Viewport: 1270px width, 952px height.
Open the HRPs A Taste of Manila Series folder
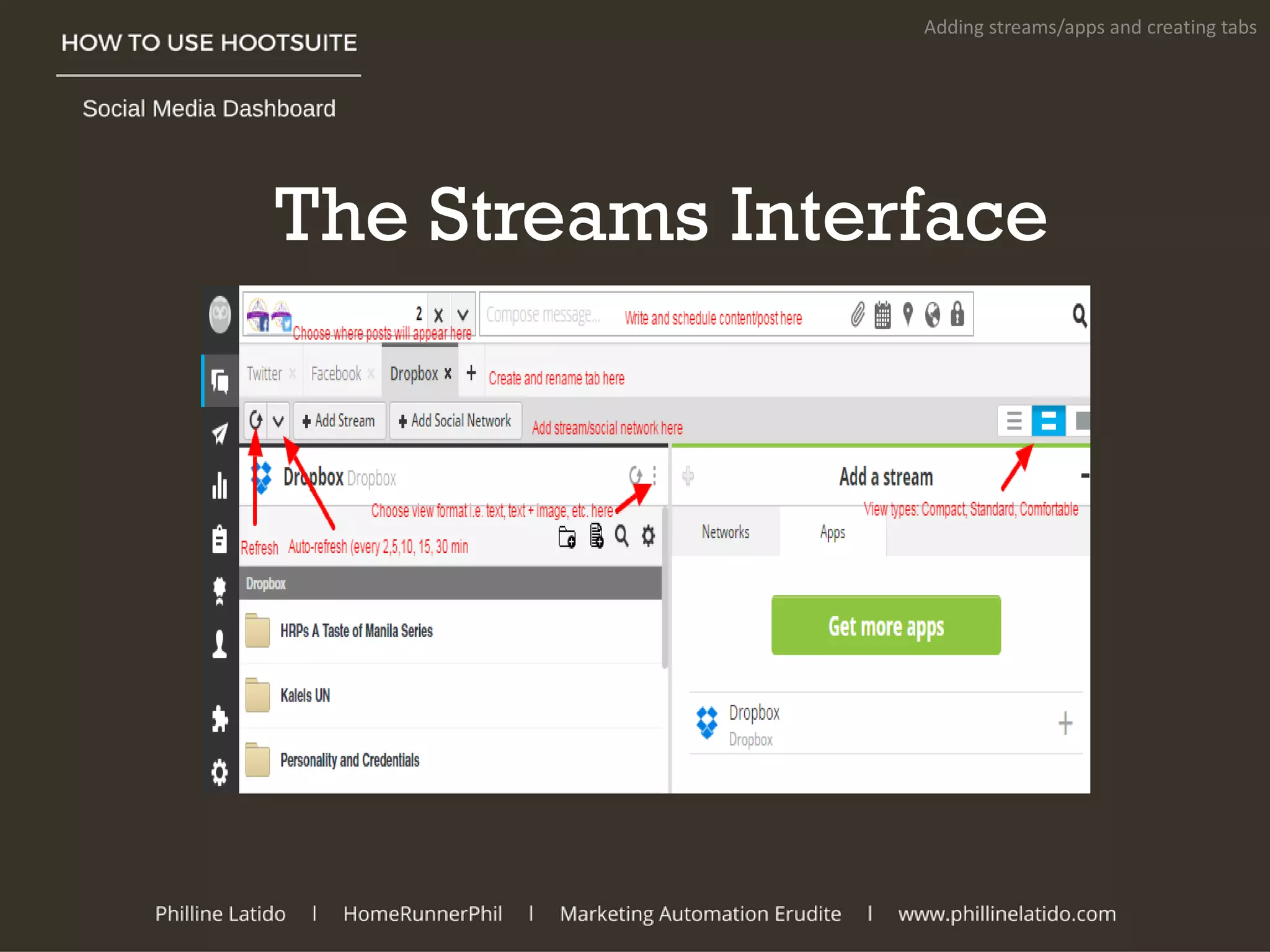(x=450, y=630)
